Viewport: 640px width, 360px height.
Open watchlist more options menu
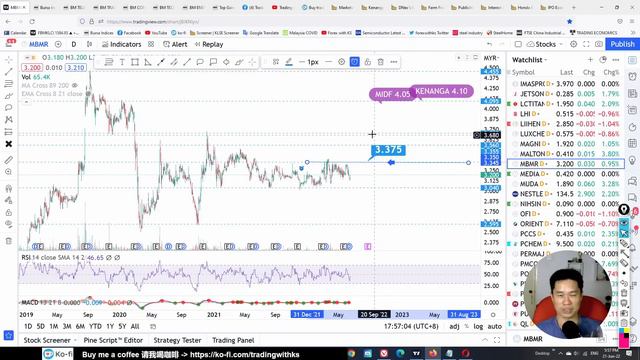(616, 60)
